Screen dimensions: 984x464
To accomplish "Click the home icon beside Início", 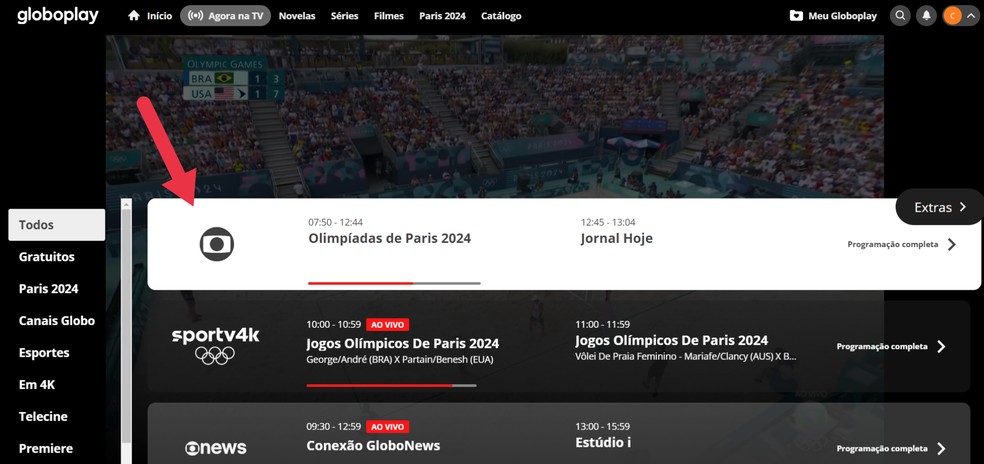I will pos(134,16).
